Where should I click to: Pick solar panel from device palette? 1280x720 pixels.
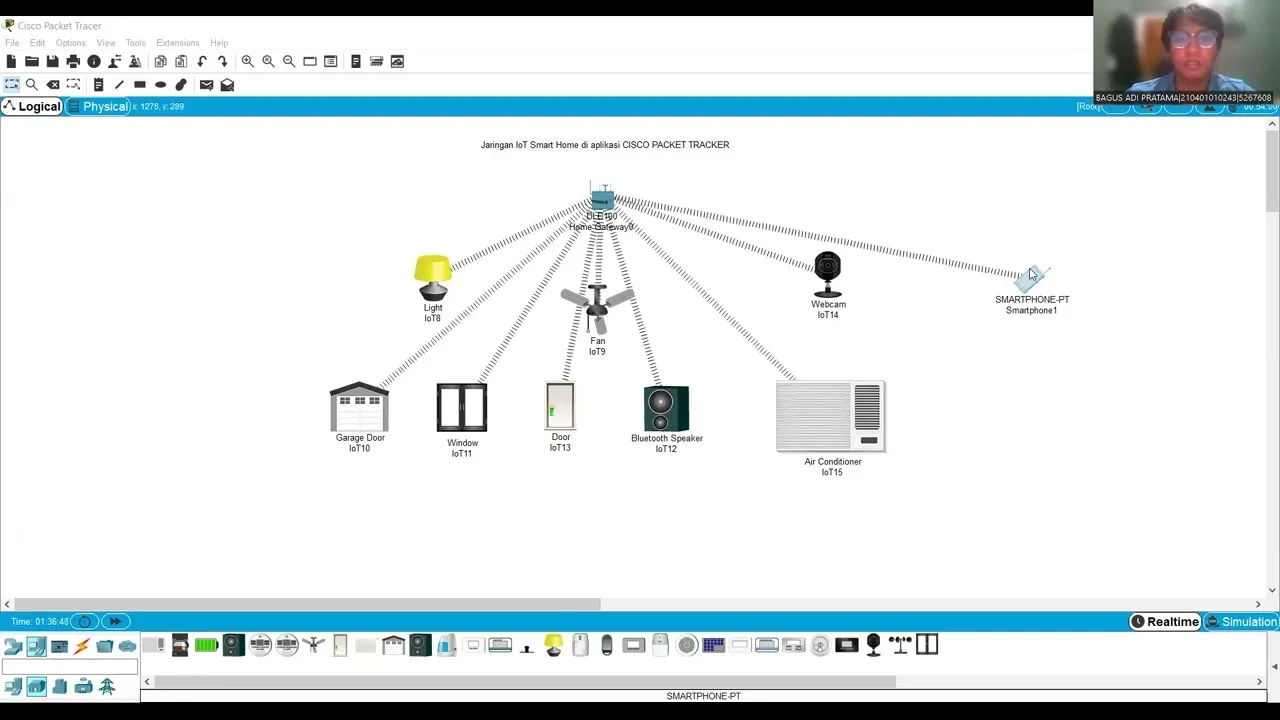click(713, 645)
